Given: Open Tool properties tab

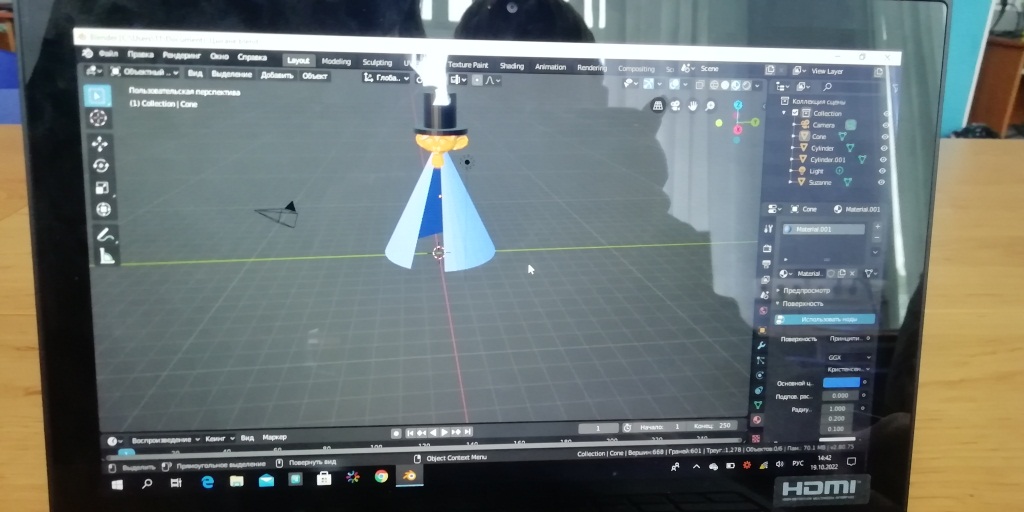Looking at the screenshot, I should 767,229.
